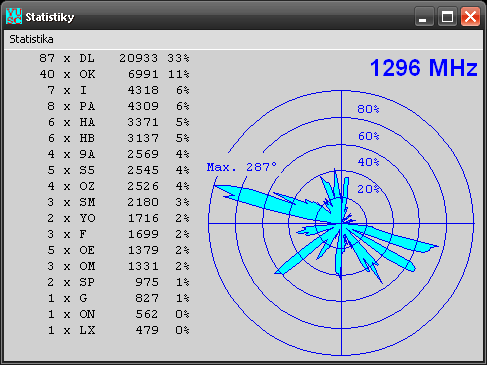
Task: Open the Statistika menu
Action: click(x=31, y=39)
